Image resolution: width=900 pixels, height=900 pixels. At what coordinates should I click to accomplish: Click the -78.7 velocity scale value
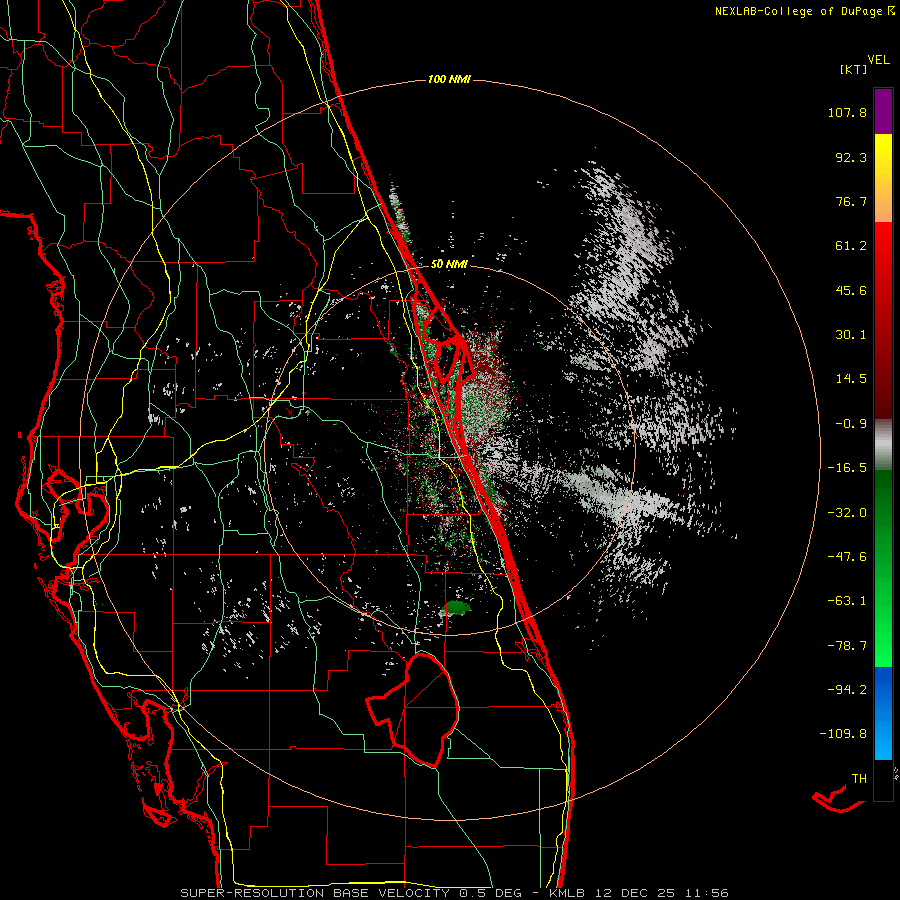point(847,646)
